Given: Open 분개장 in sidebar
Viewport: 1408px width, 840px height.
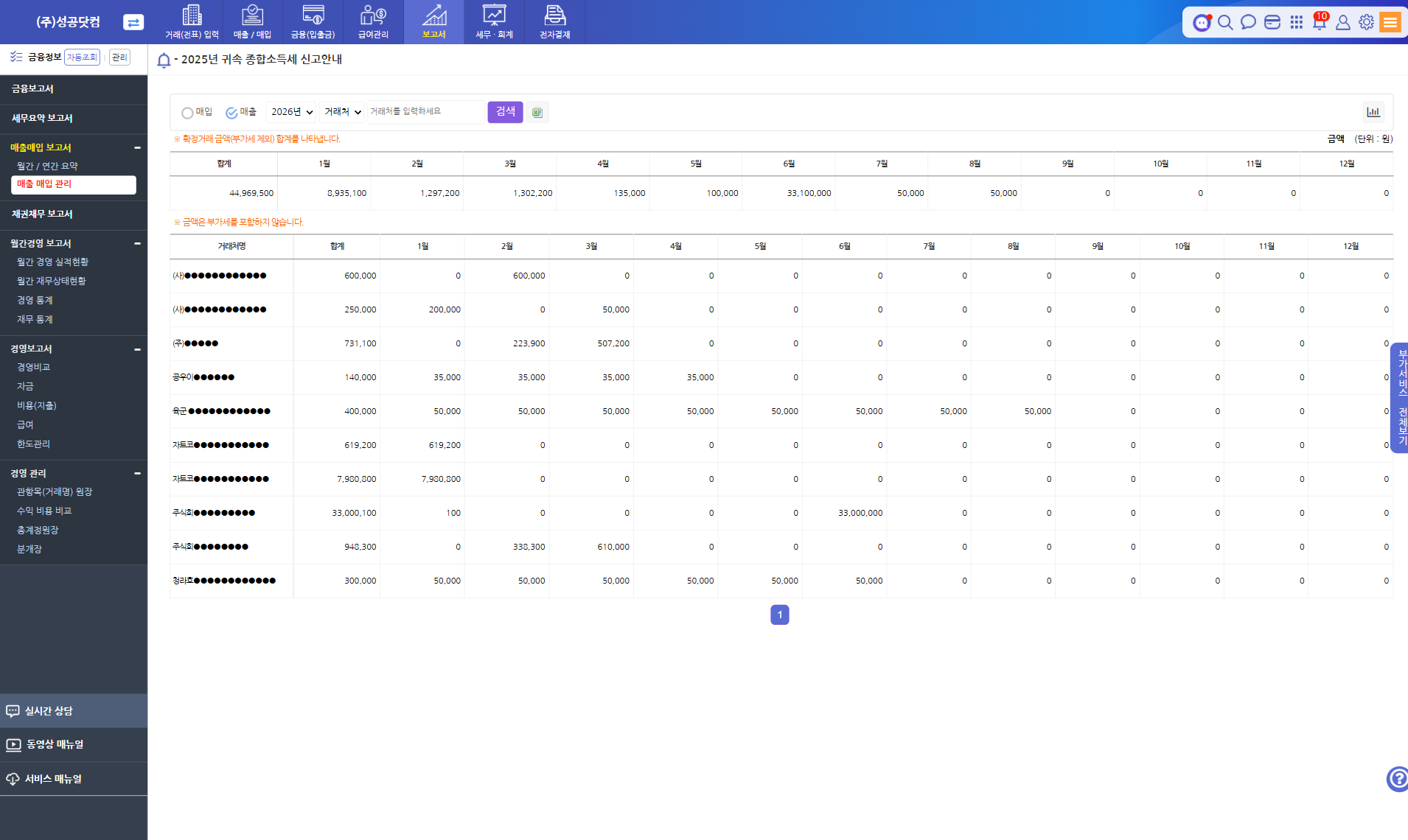Looking at the screenshot, I should click(29, 550).
